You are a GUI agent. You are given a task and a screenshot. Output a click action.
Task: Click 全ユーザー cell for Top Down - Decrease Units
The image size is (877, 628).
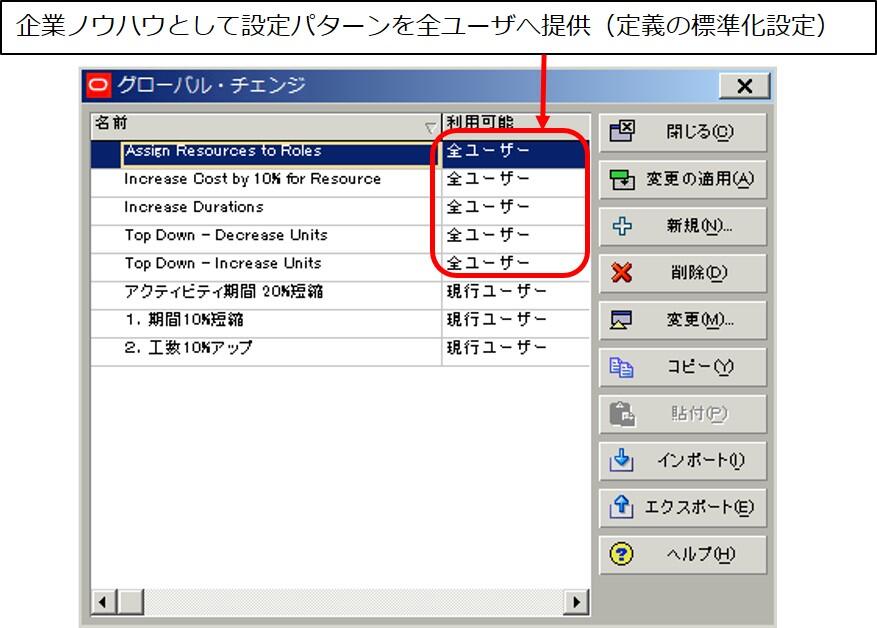516,239
